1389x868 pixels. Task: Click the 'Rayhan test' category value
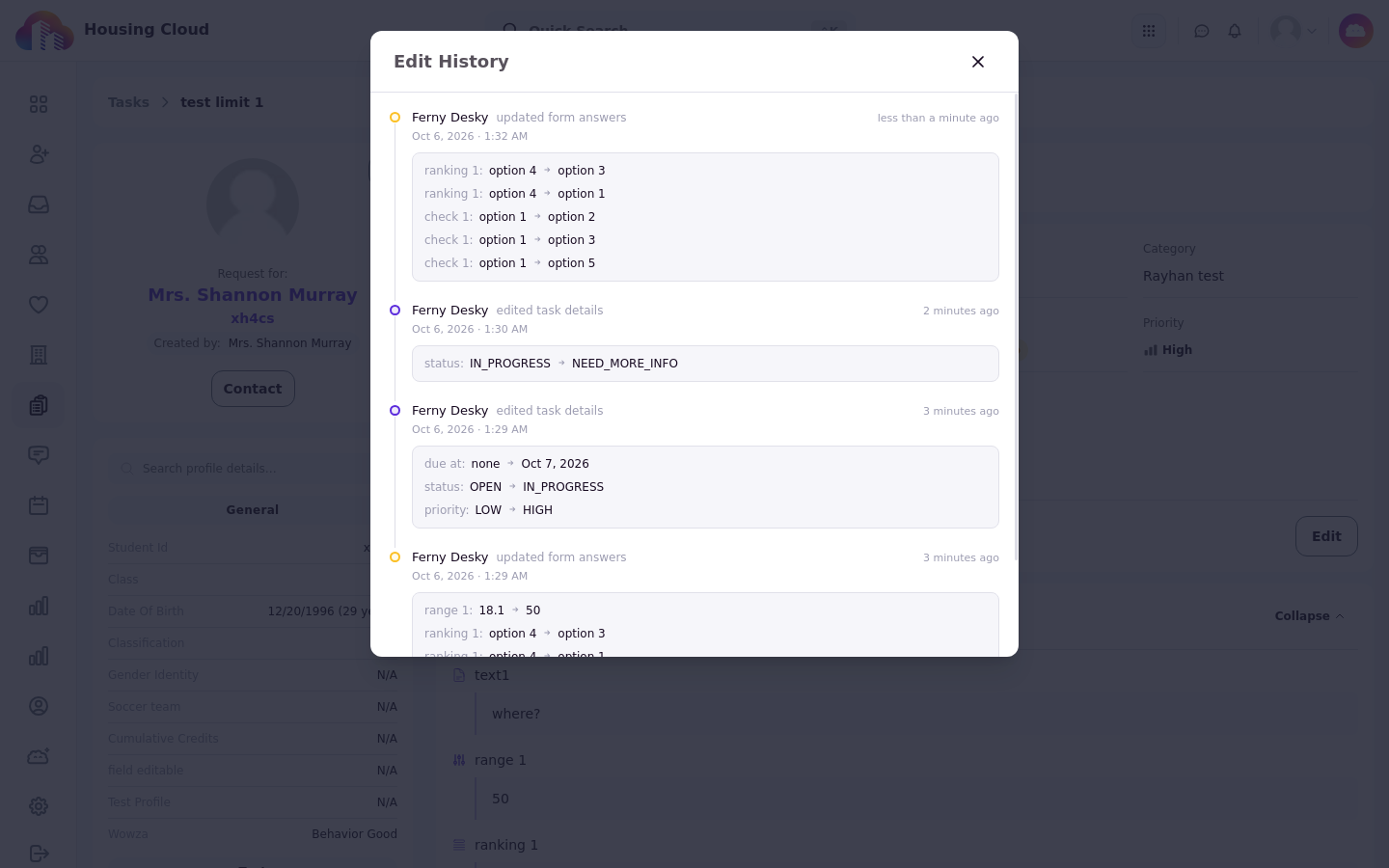[x=1184, y=276]
